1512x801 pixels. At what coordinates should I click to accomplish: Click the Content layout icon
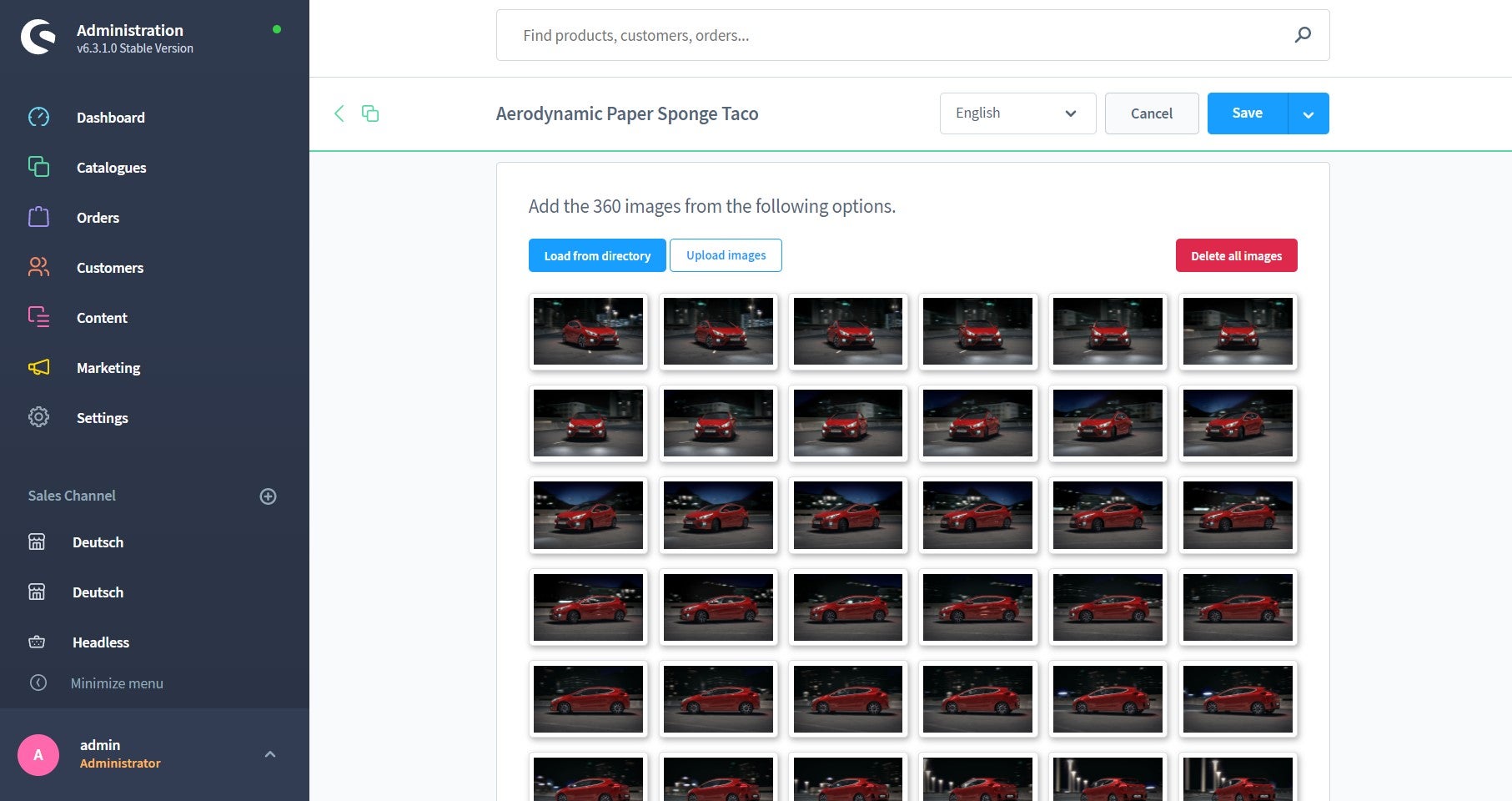point(38,317)
